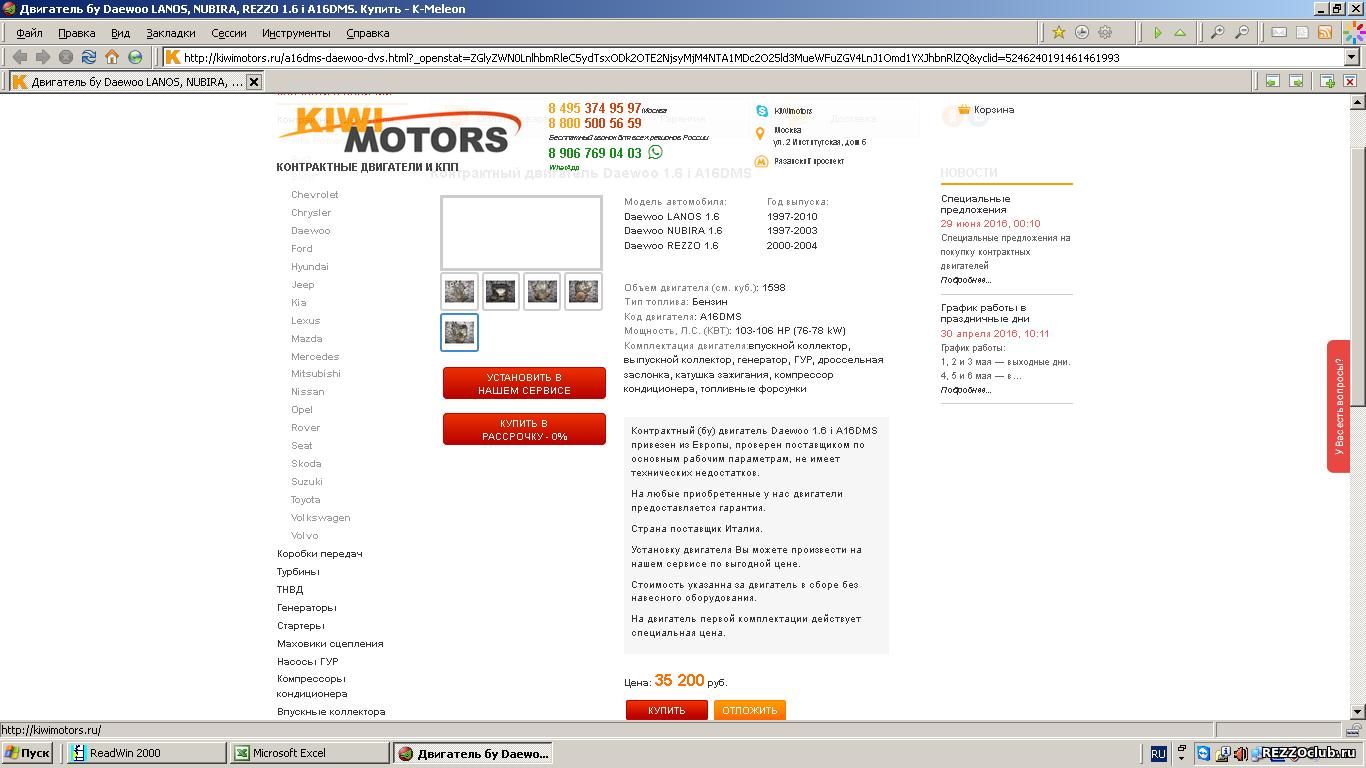Image resolution: width=1366 pixels, height=768 pixels.
Task: Click the У Вас есть вопросы side tab
Action: tap(1338, 406)
